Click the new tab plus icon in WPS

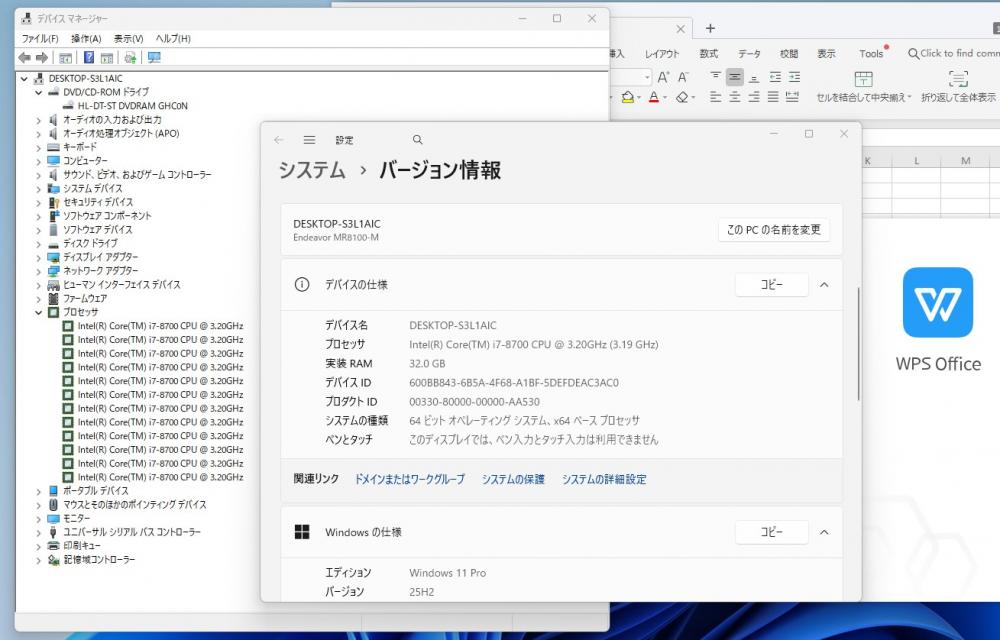pyautogui.click(x=710, y=29)
